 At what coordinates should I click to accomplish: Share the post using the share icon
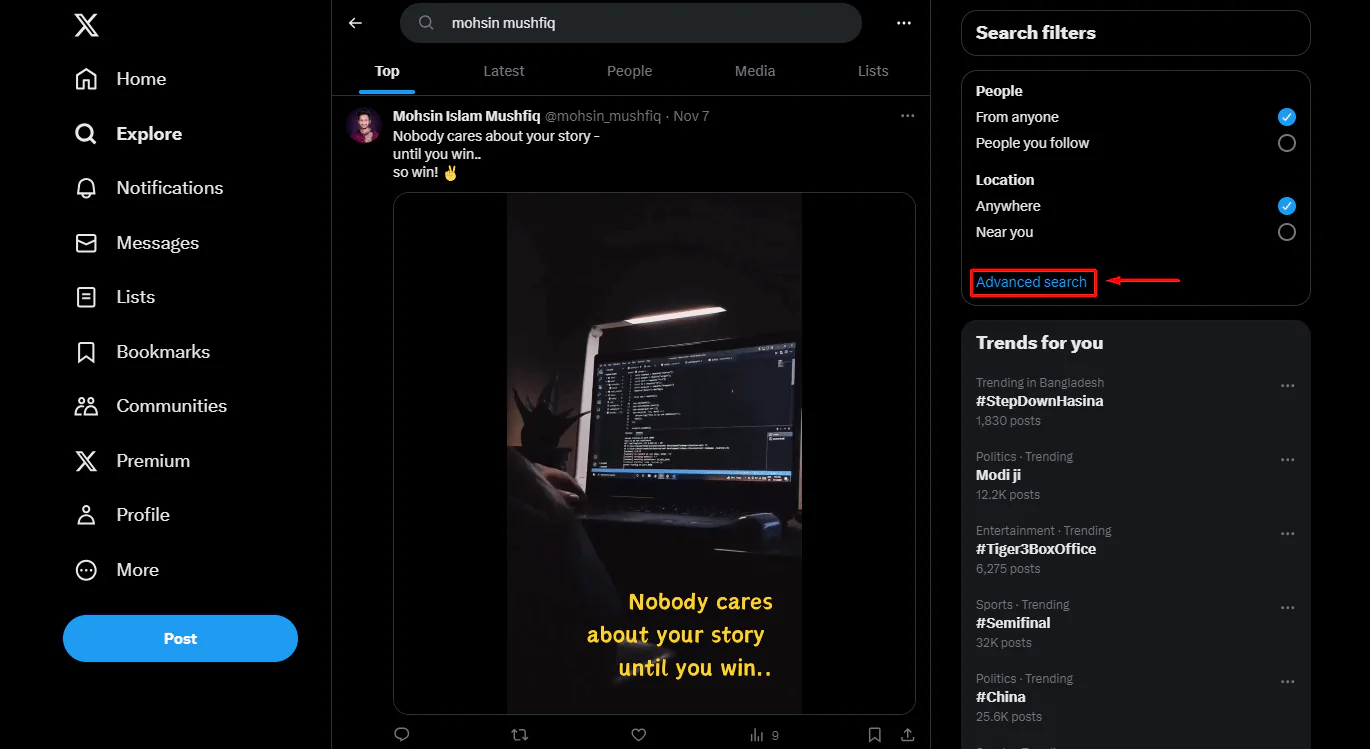(x=907, y=735)
